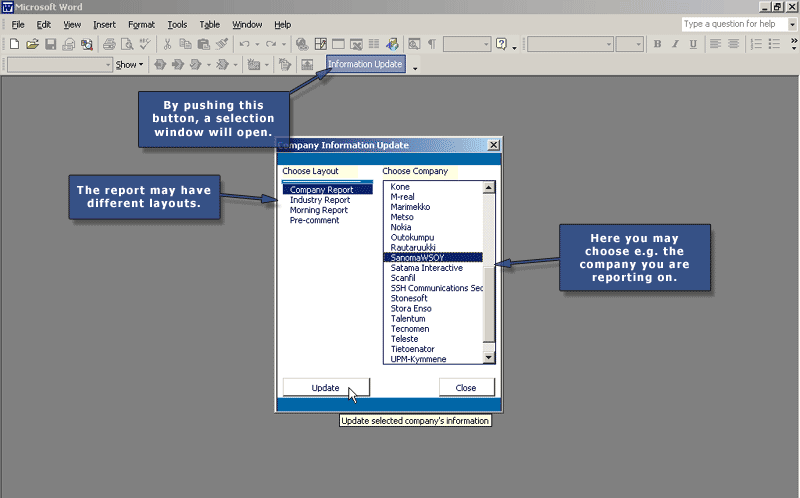Insert a Microsoft Excel worksheet
Screen dimensions: 800x498
point(356,44)
